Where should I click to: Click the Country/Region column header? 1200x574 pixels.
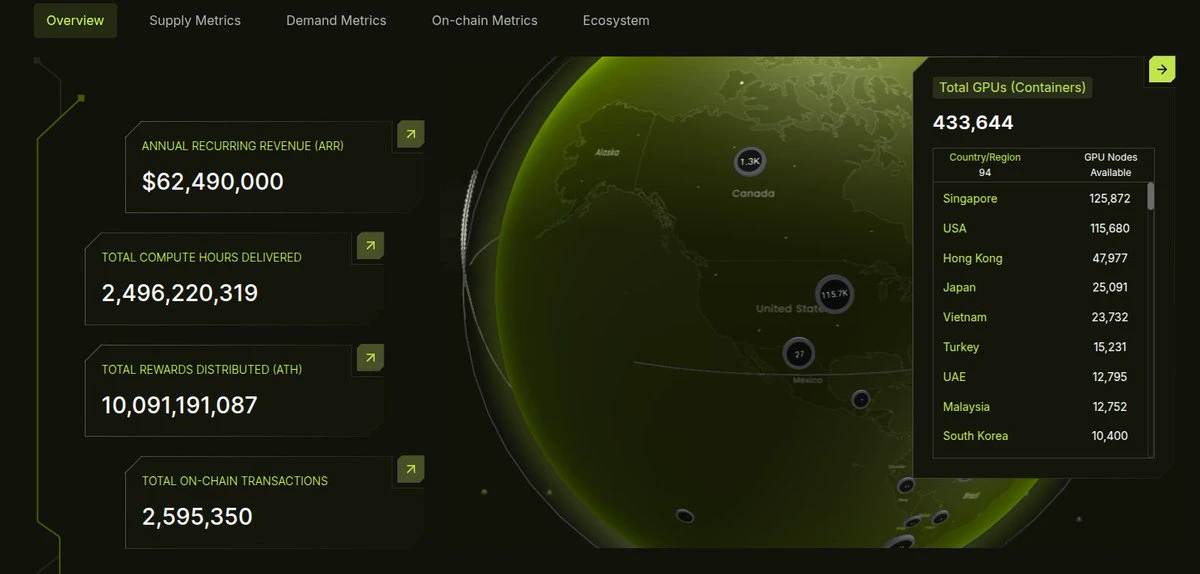(x=985, y=157)
